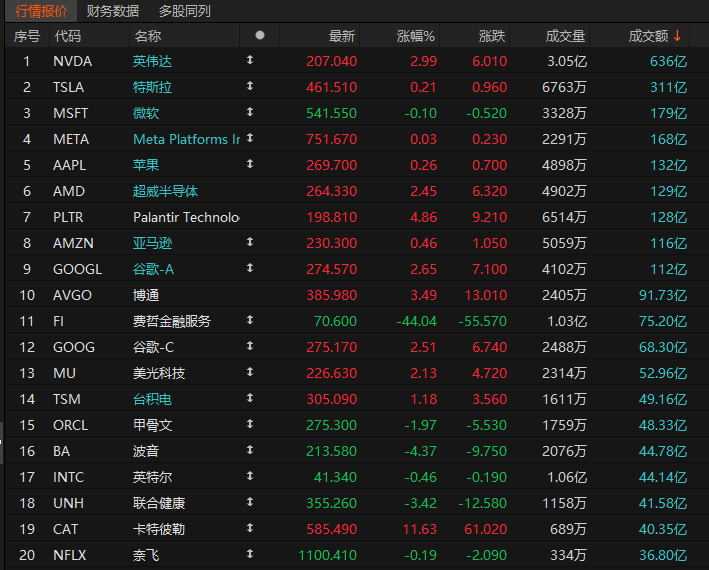Click the up-down marker icon in MU row
This screenshot has width=709, height=570.
click(250, 372)
